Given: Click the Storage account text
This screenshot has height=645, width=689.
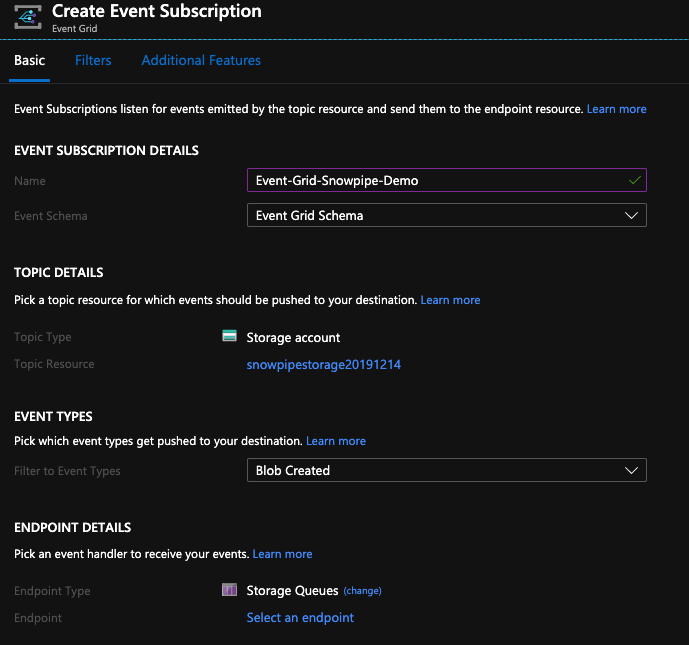Looking at the screenshot, I should [293, 337].
